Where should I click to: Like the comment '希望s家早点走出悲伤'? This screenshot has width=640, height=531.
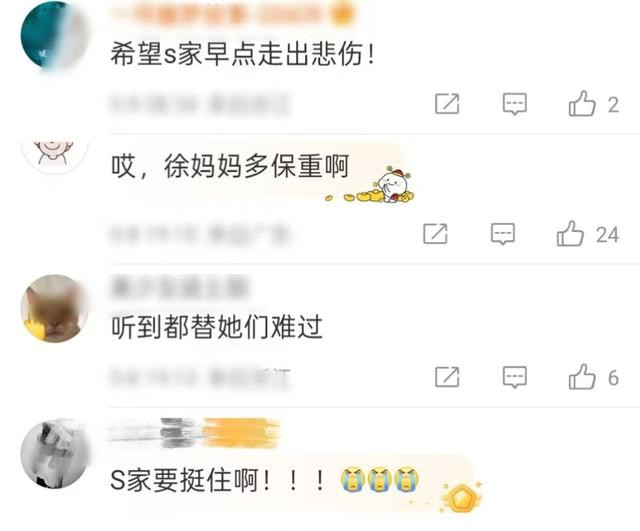[582, 104]
